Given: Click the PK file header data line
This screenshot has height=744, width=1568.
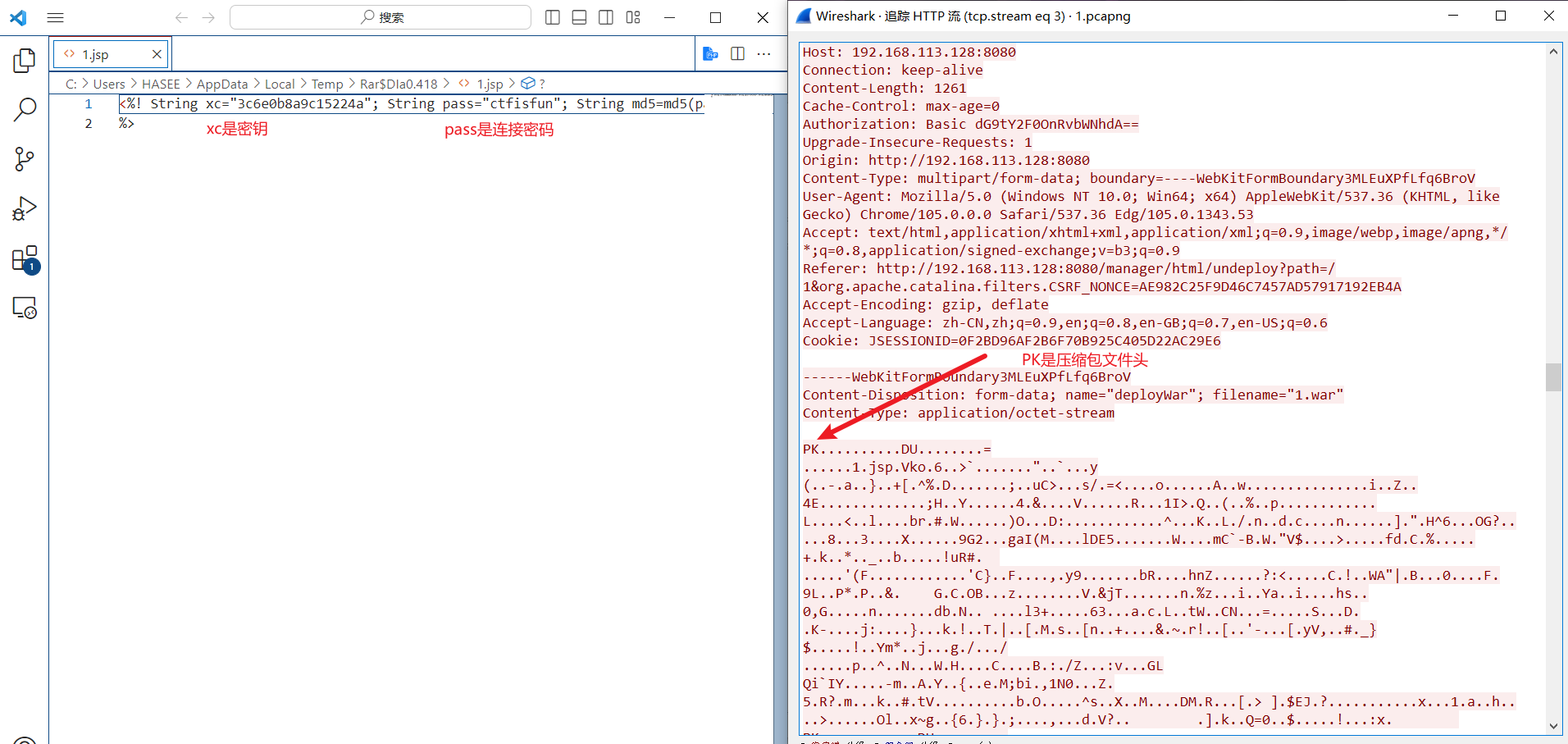Looking at the screenshot, I should [896, 450].
